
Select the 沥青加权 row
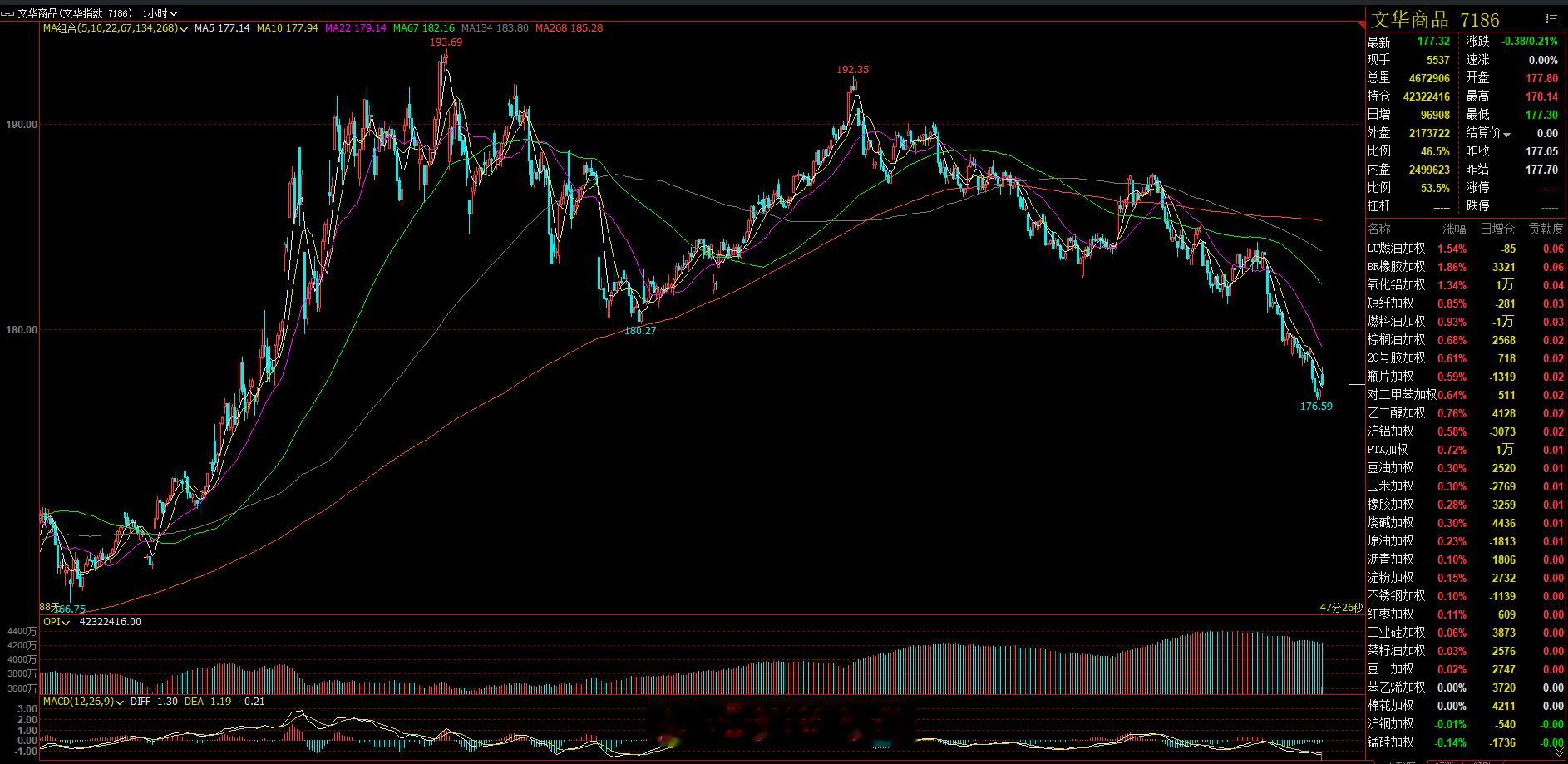pos(1466,559)
